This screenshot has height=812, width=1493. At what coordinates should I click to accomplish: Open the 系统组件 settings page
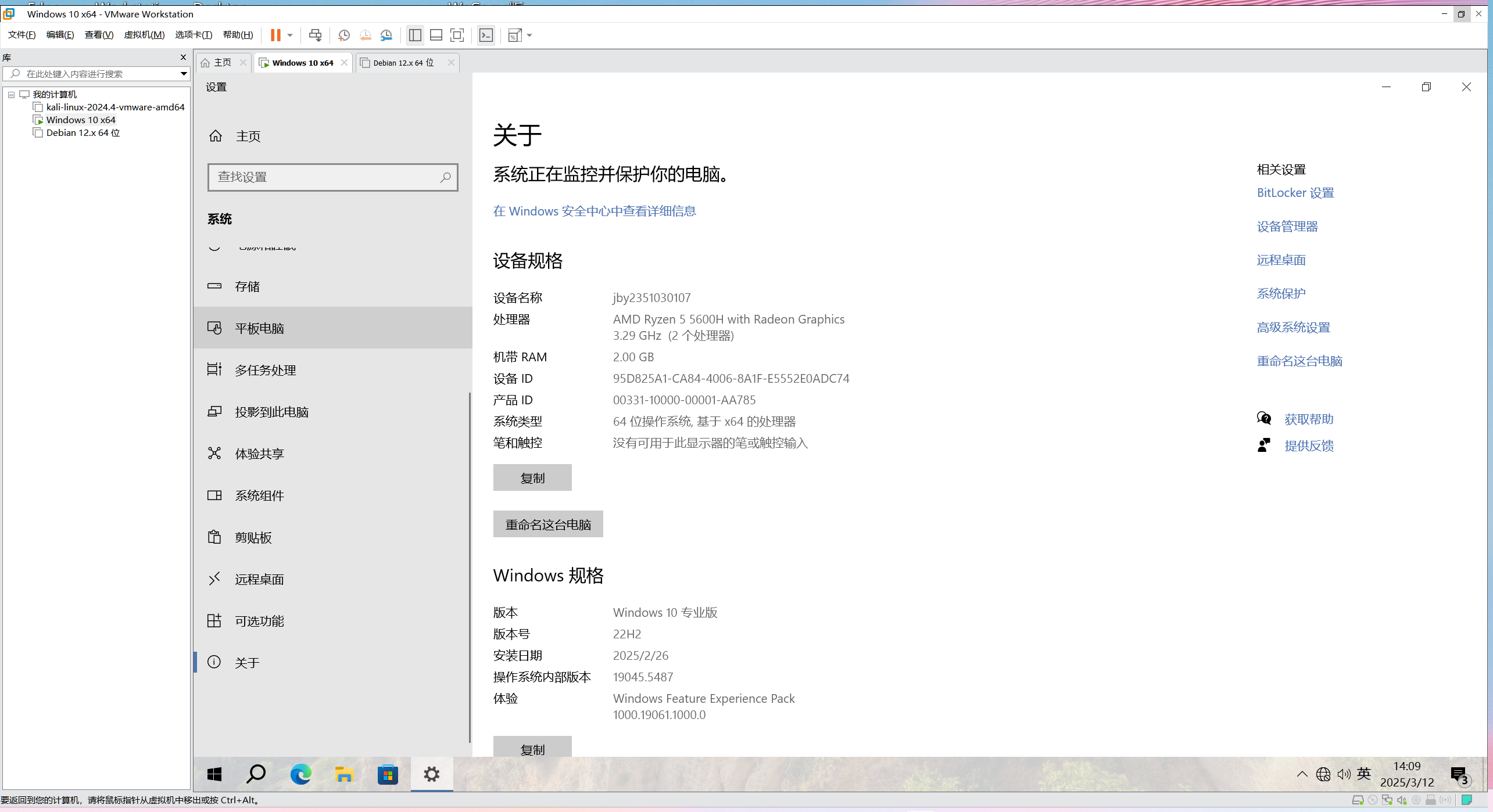click(x=333, y=495)
